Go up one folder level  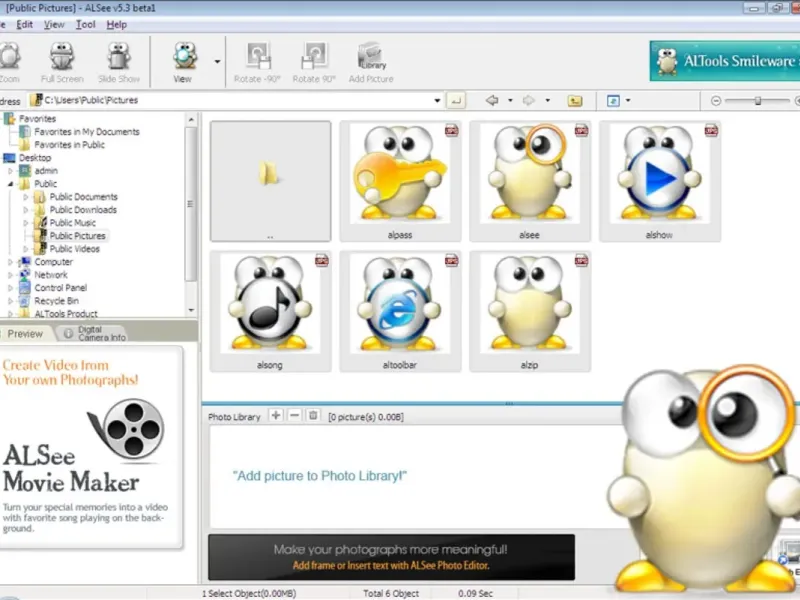tap(575, 101)
